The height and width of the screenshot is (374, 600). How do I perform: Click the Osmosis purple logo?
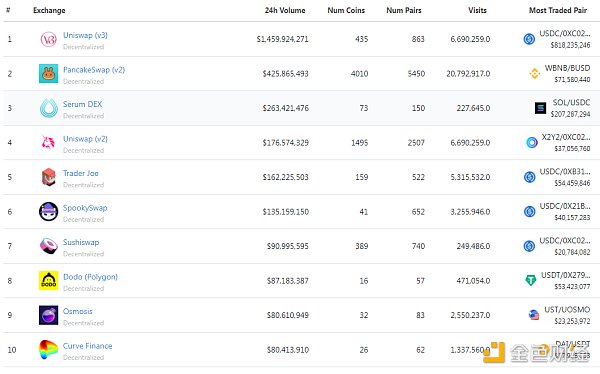pos(49,315)
